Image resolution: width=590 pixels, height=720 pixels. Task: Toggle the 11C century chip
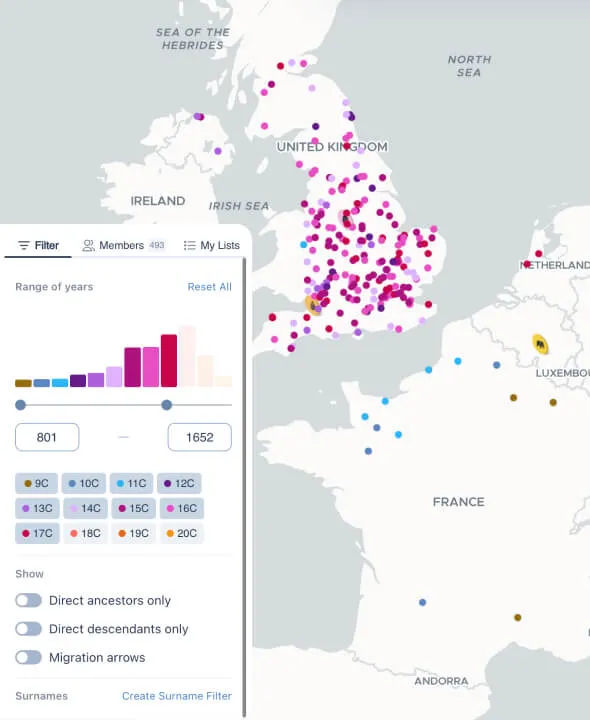pos(132,483)
